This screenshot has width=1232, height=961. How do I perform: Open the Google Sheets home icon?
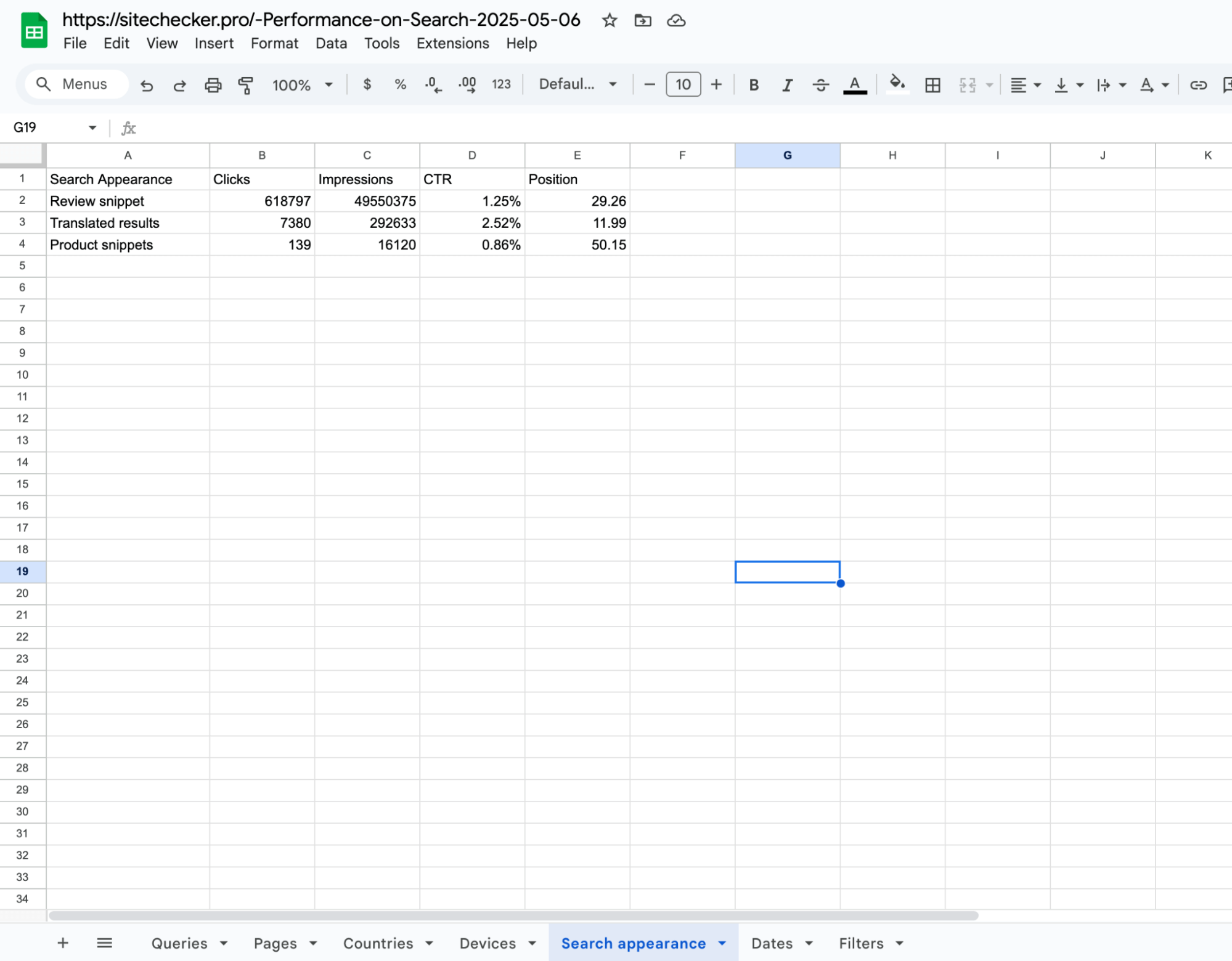(34, 31)
